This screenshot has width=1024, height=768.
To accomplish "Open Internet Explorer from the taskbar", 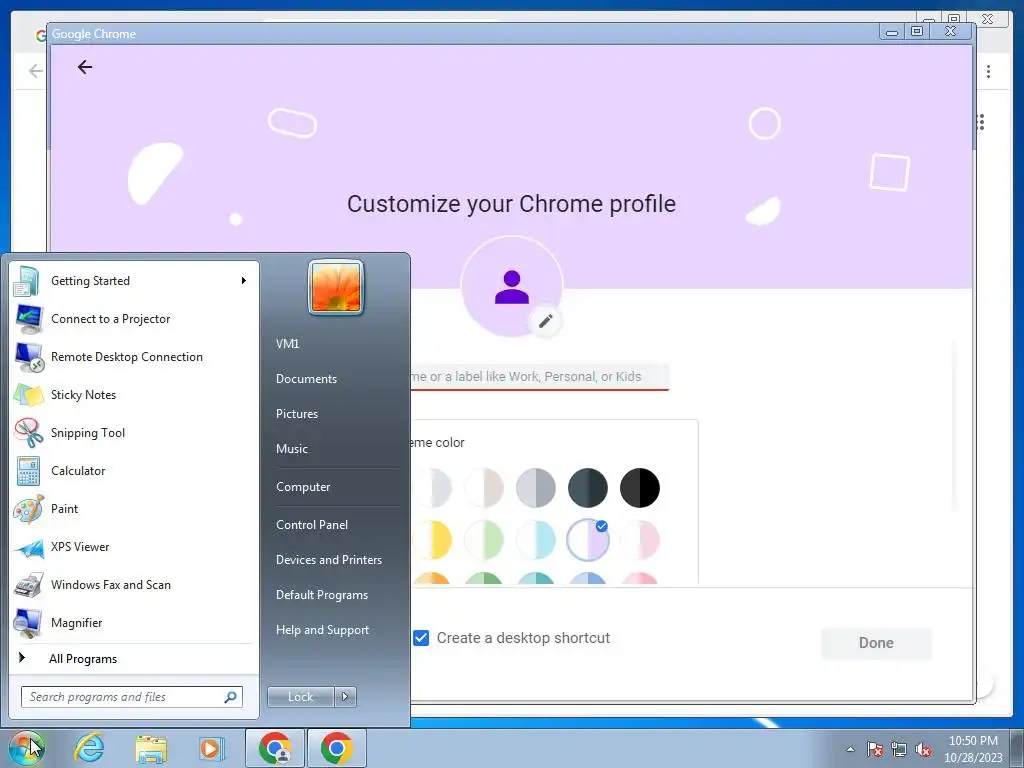I will click(88, 748).
